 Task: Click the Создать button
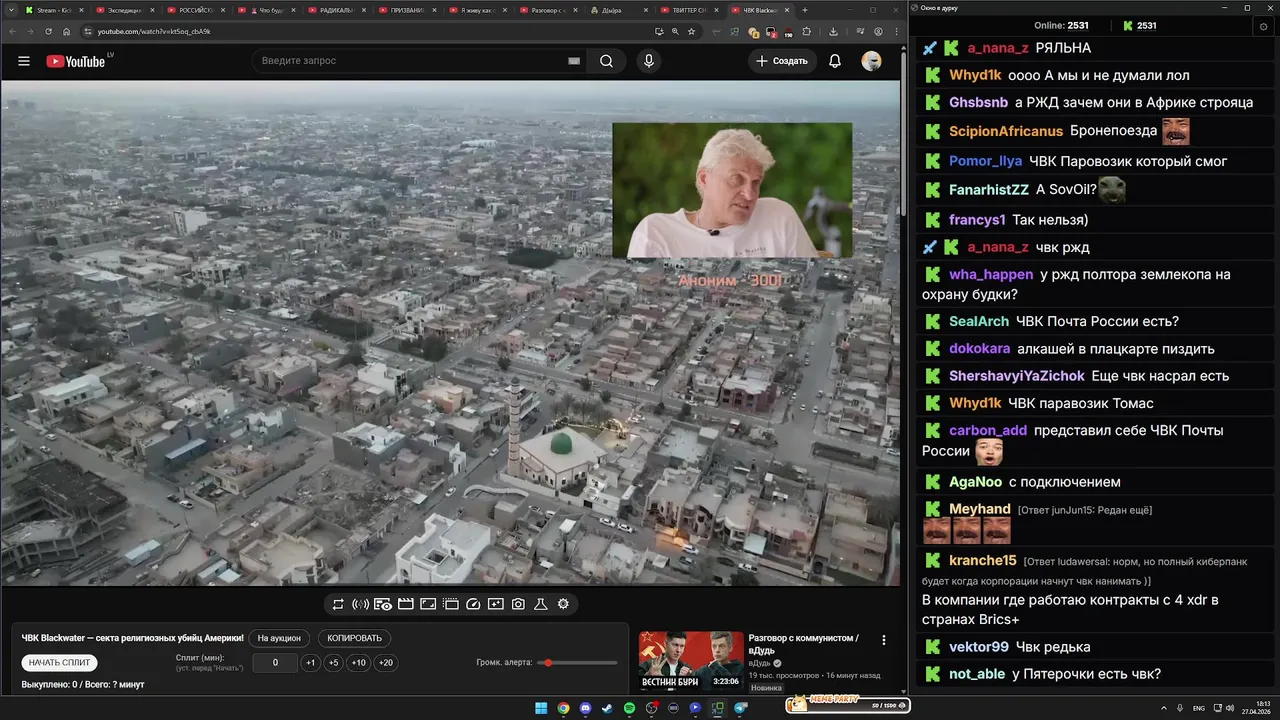tap(782, 61)
